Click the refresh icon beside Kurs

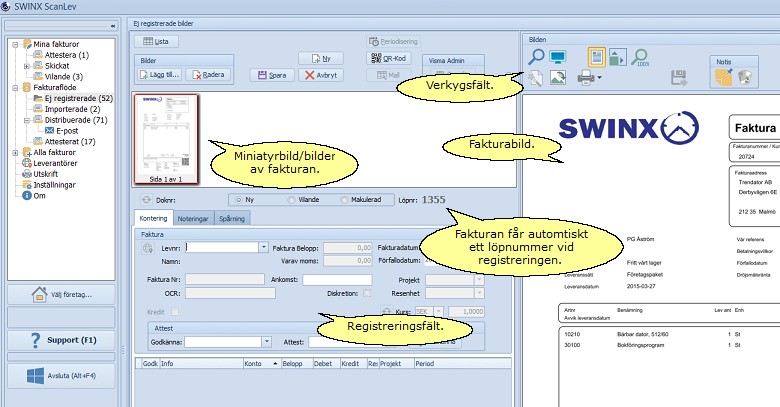[x=386, y=311]
